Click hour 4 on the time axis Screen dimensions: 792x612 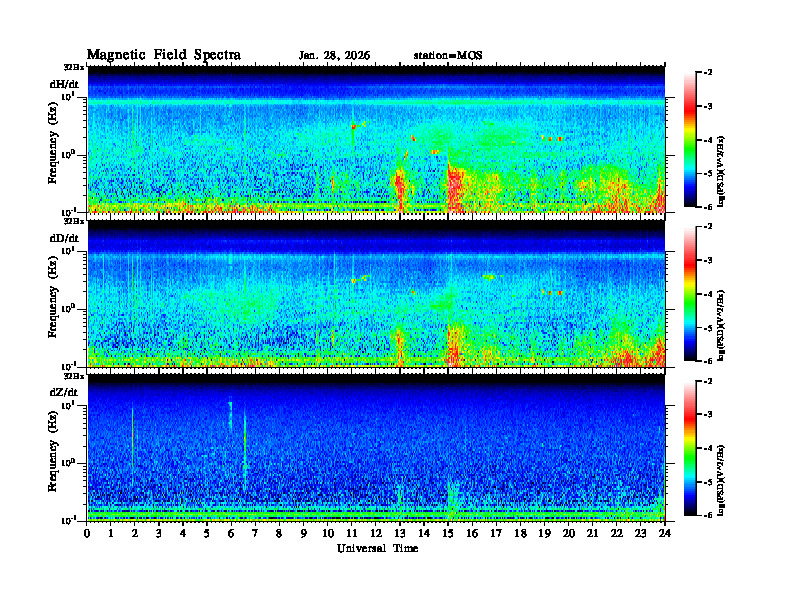click(183, 534)
